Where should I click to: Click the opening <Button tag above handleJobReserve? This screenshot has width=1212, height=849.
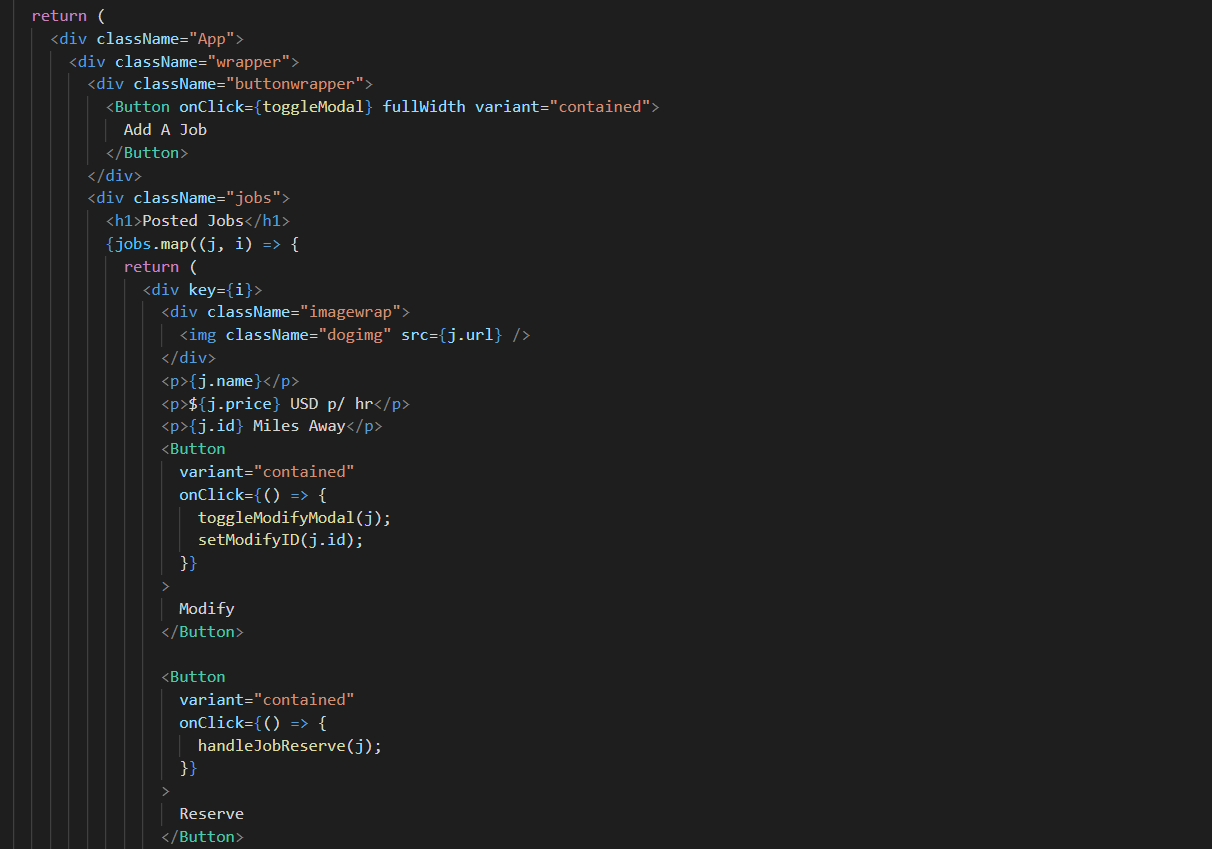[x=194, y=677]
